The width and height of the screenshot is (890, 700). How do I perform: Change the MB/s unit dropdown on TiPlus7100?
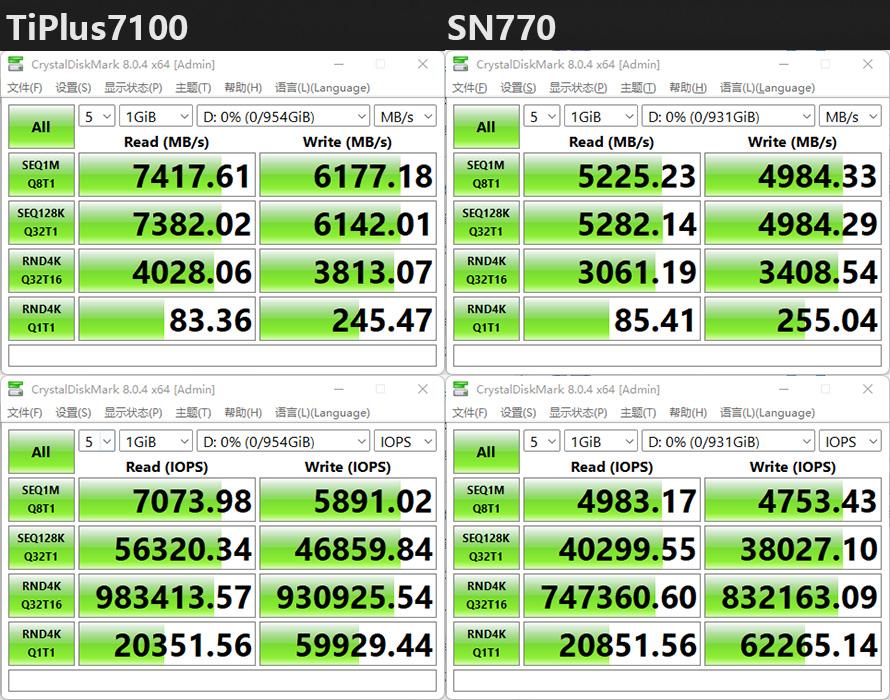pos(405,116)
